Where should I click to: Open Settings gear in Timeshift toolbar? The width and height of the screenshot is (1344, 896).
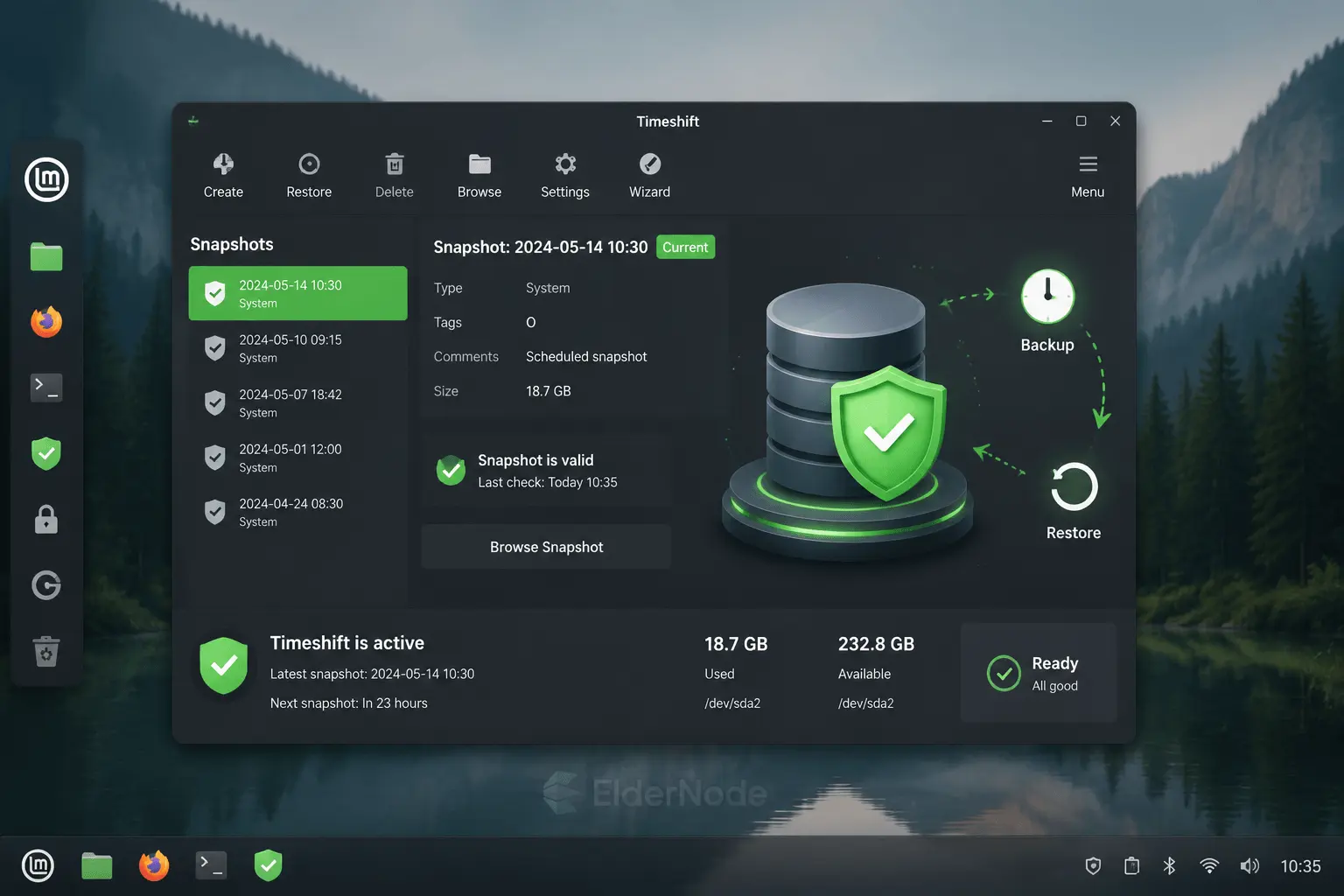(565, 164)
